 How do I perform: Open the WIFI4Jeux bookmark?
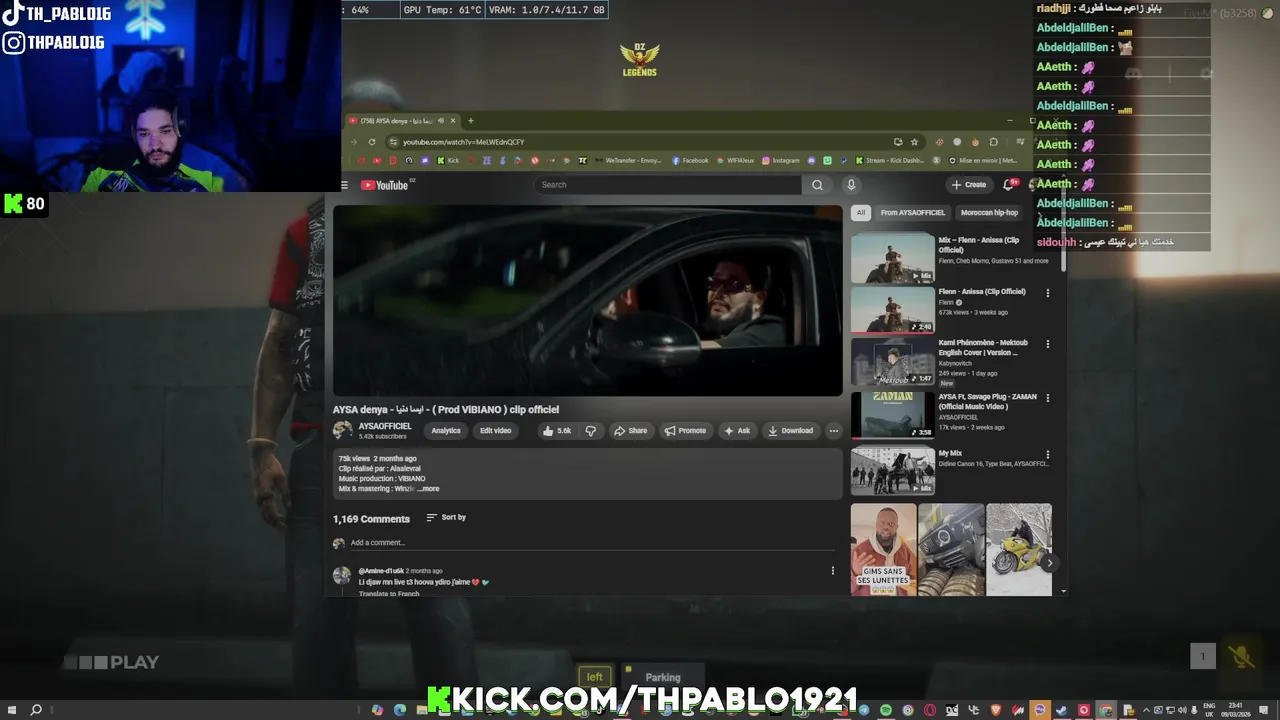[735, 160]
